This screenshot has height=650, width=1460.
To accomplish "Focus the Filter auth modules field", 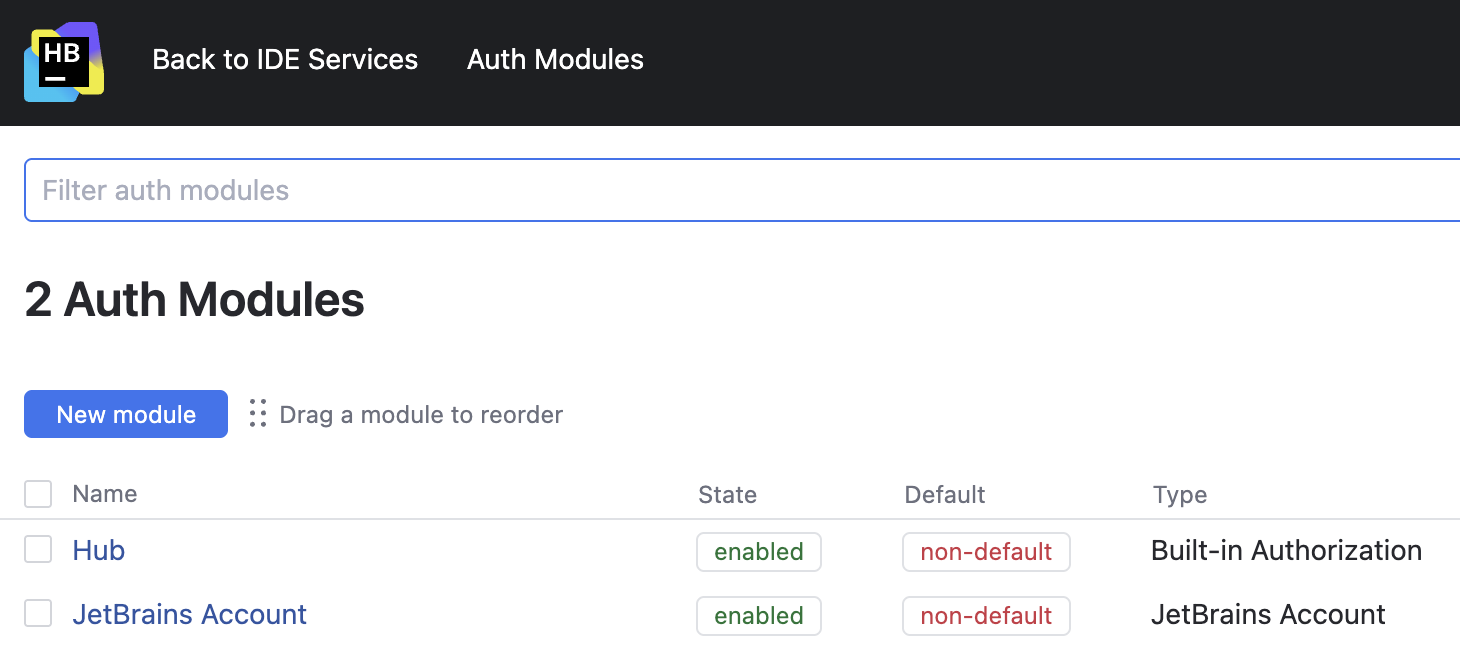I will pyautogui.click(x=742, y=190).
